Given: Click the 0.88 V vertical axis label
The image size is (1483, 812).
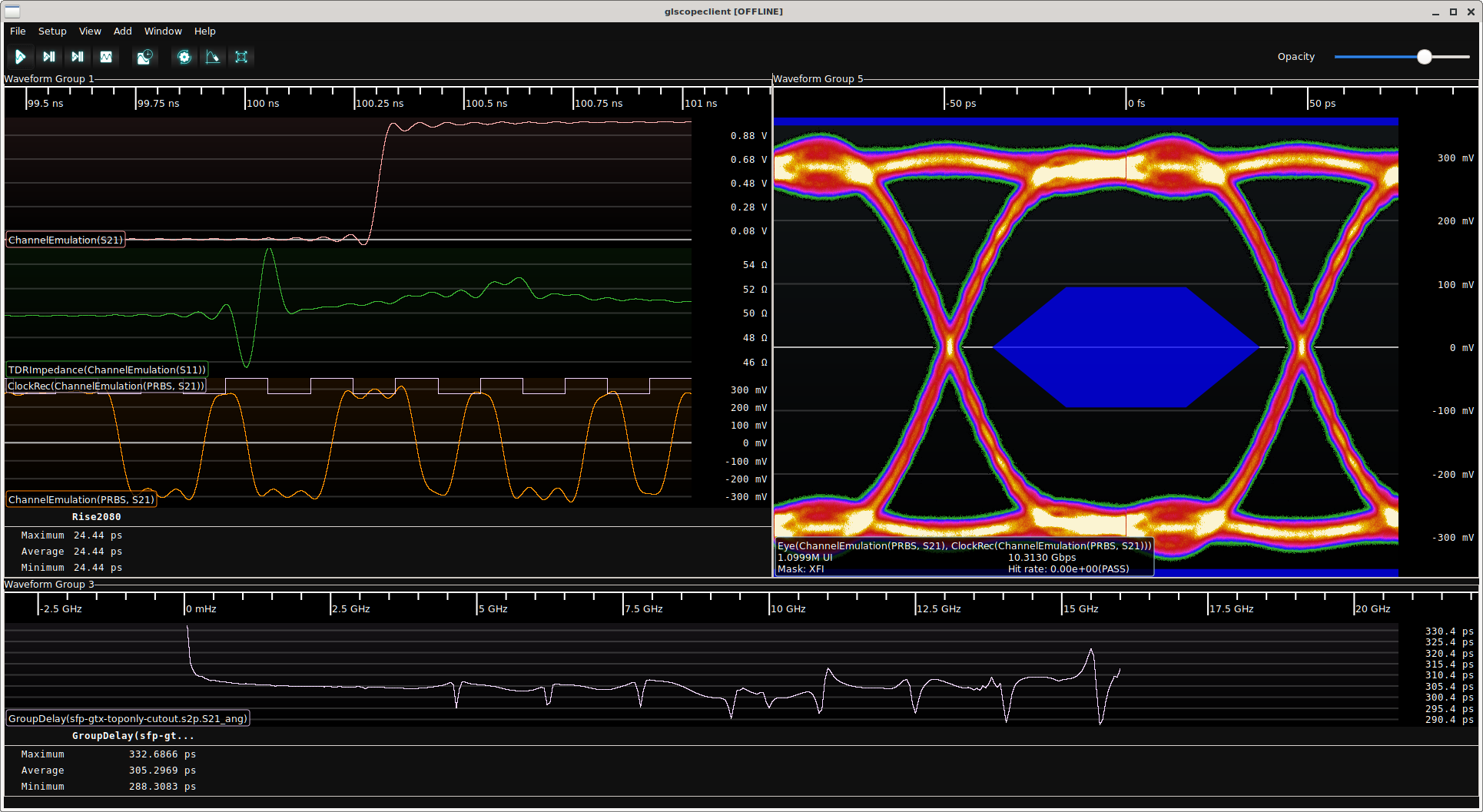Looking at the screenshot, I should pos(748,136).
